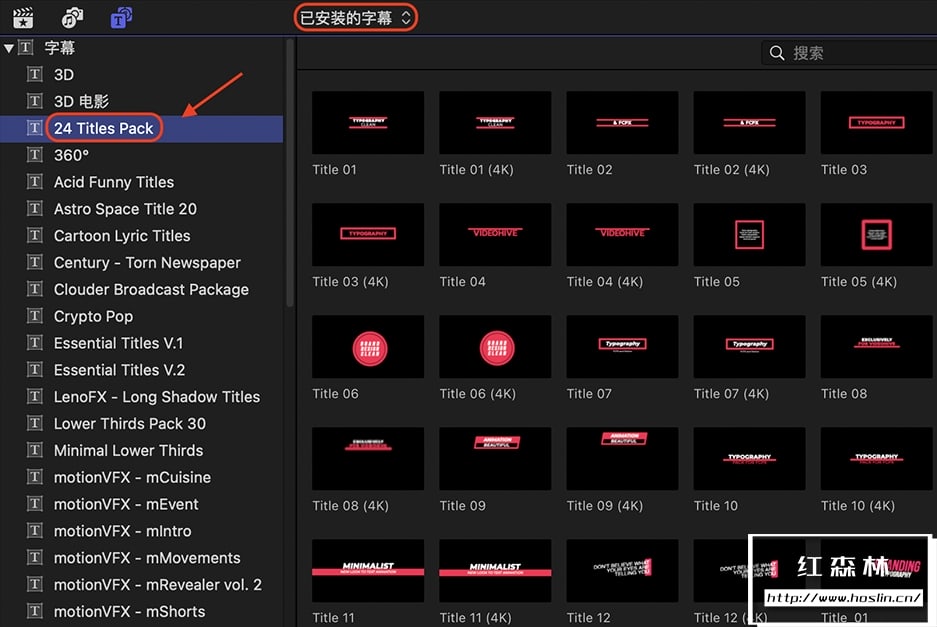Select the Title 04 VIDEOHIVE thumbnail
The height and width of the screenshot is (627, 937).
coord(495,234)
